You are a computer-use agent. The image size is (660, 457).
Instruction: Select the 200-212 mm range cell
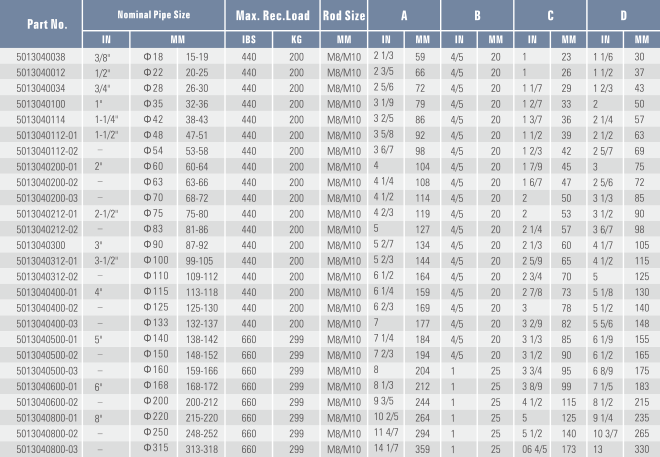[202, 402]
